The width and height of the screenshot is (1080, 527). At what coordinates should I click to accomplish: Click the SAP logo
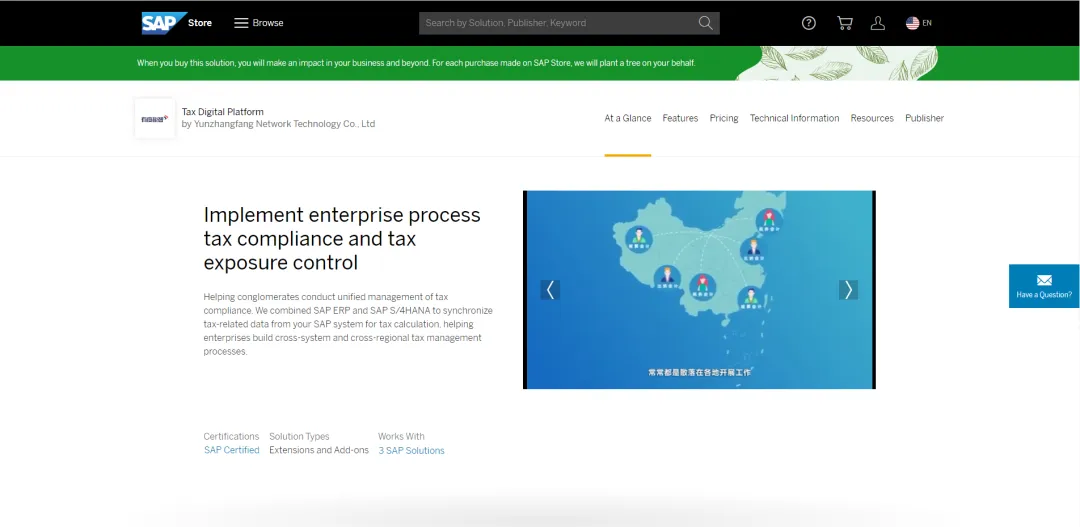pos(164,23)
